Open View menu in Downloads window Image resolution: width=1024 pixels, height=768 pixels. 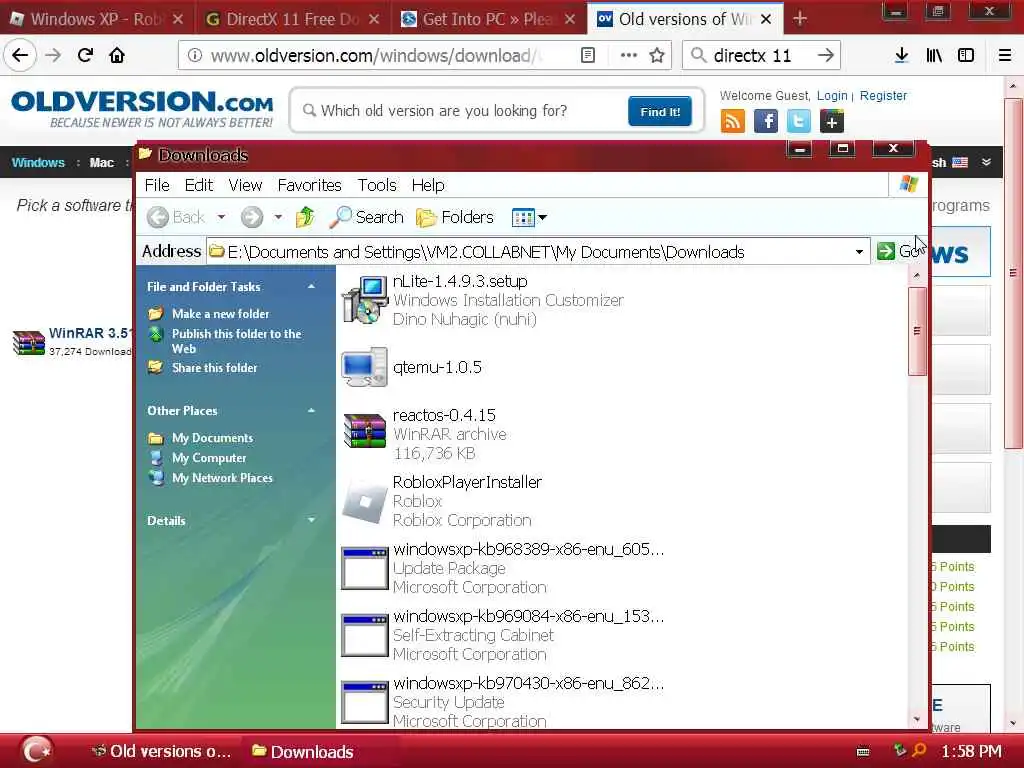(x=245, y=185)
